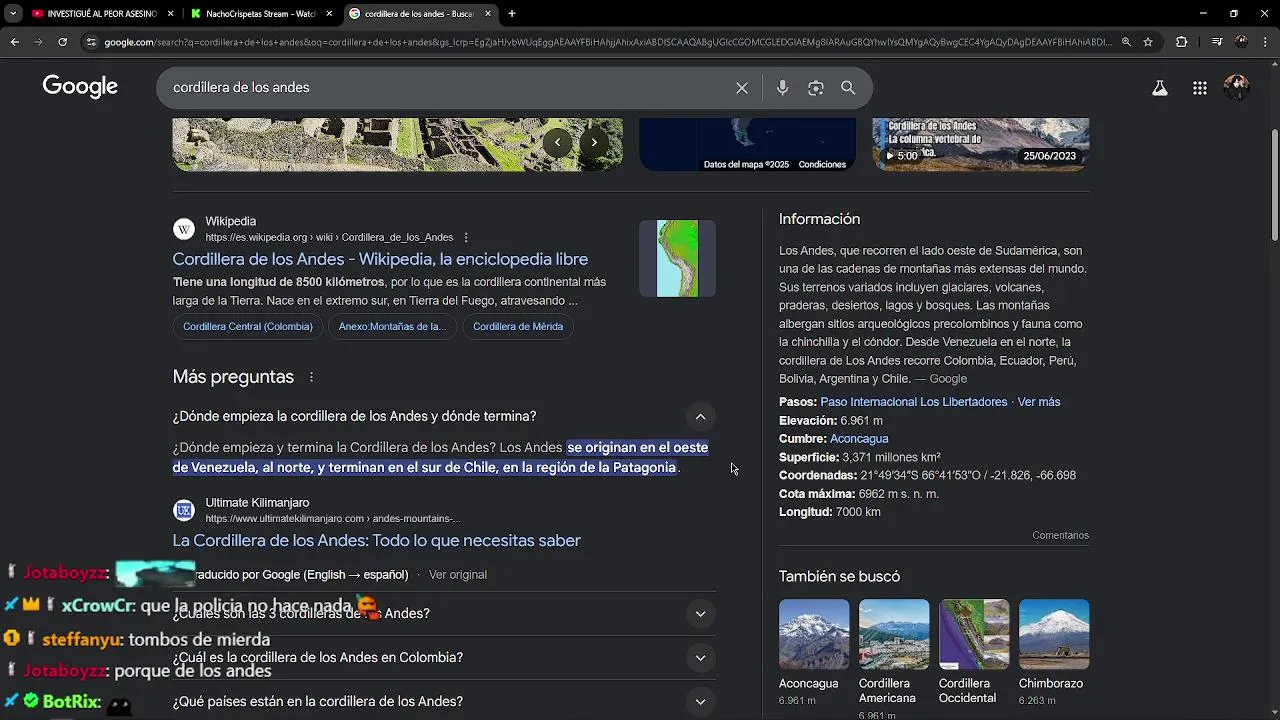The width and height of the screenshot is (1280, 720).
Task: Show next image in carousel
Action: (x=594, y=142)
